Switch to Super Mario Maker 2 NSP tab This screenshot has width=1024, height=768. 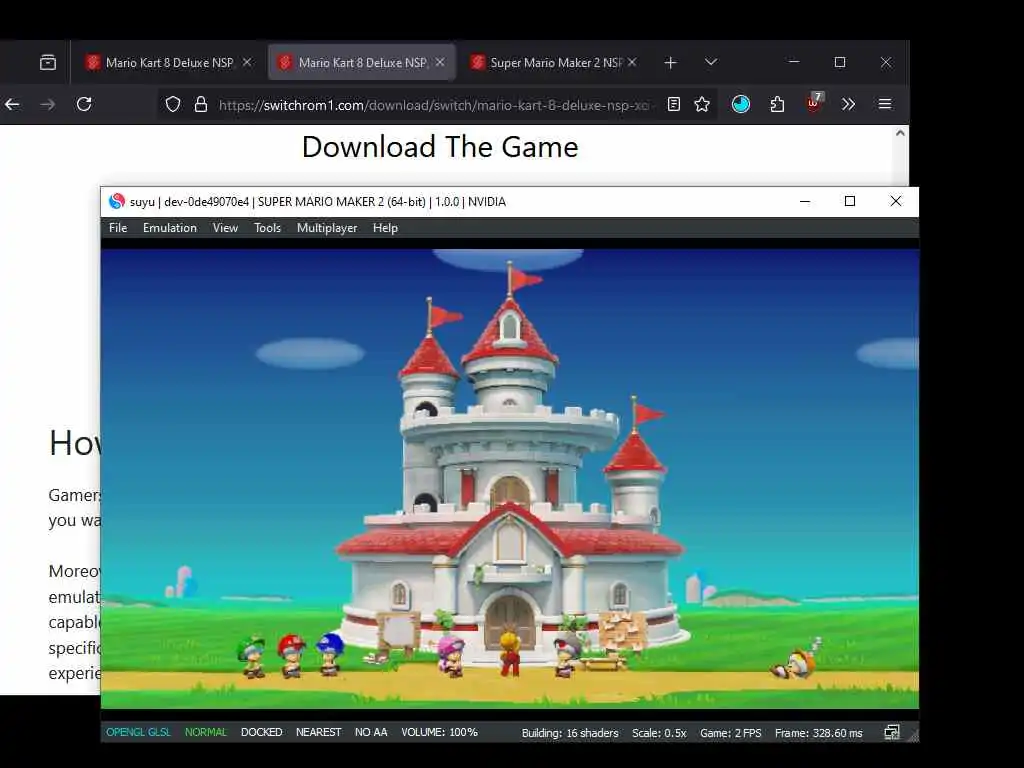[x=556, y=63]
